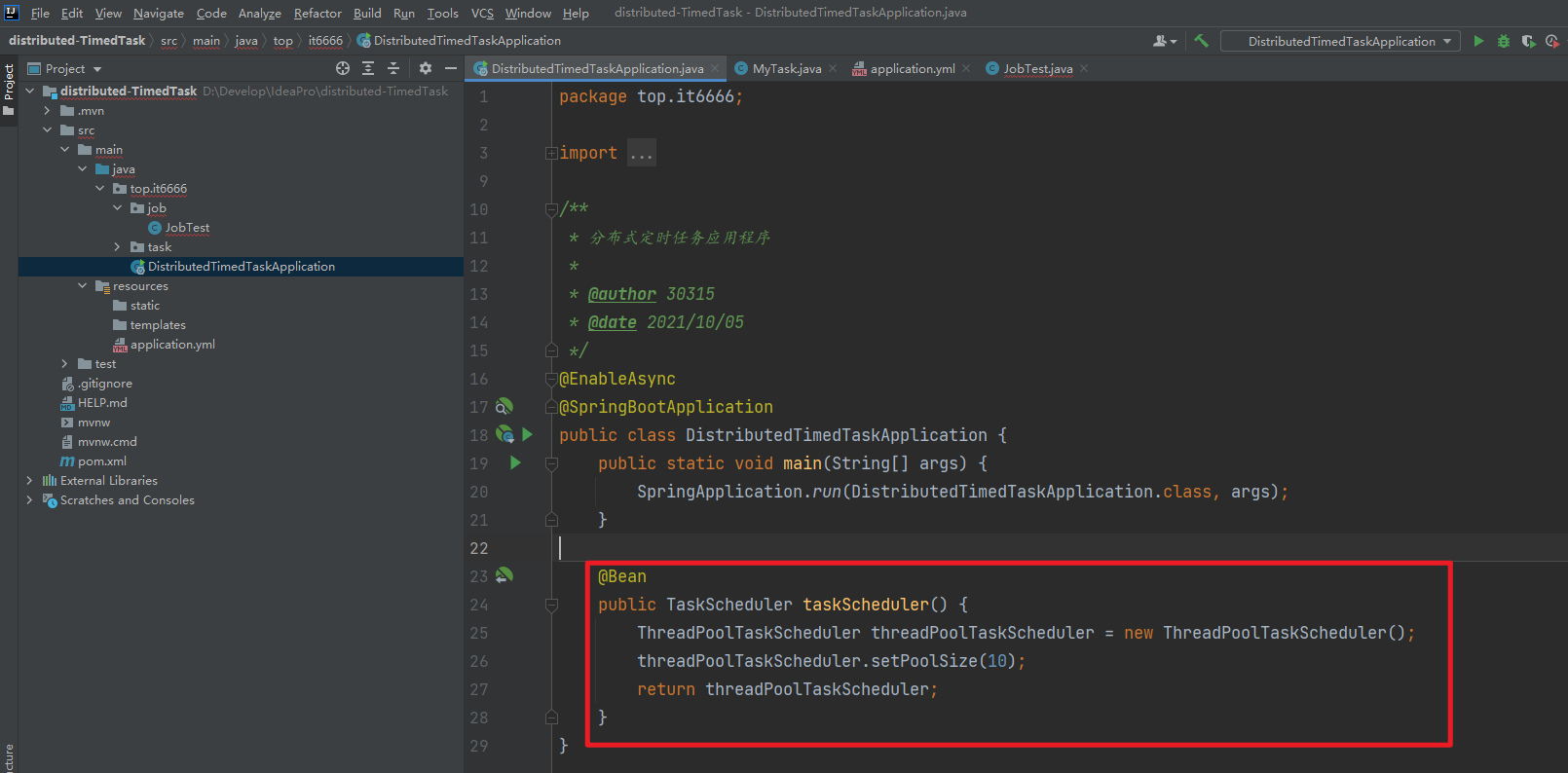Open the user account icon dropdown
The image size is (1568, 773).
[1165, 41]
